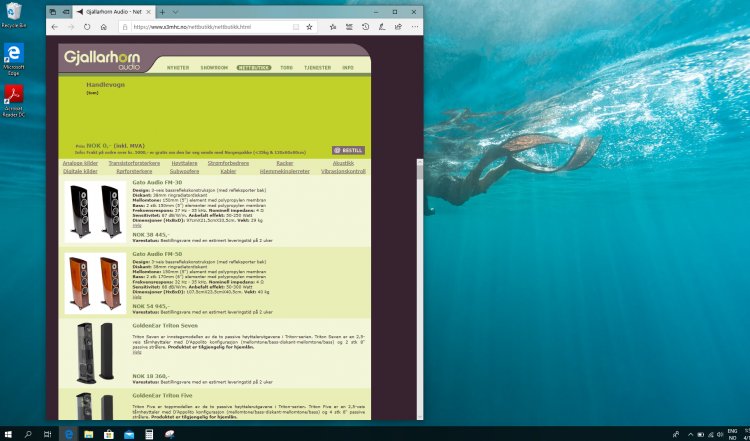Share this page icon in Edge toolbar
Viewport: 750px width, 441px height.
pos(398,27)
